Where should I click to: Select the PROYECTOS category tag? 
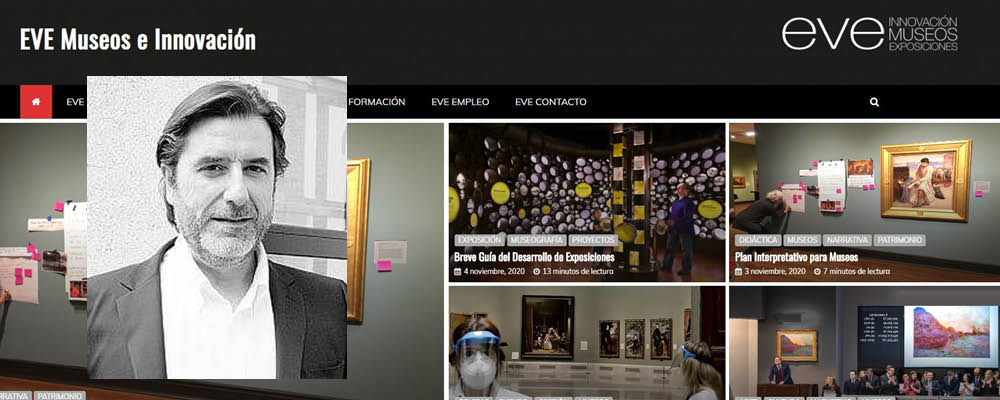593,241
